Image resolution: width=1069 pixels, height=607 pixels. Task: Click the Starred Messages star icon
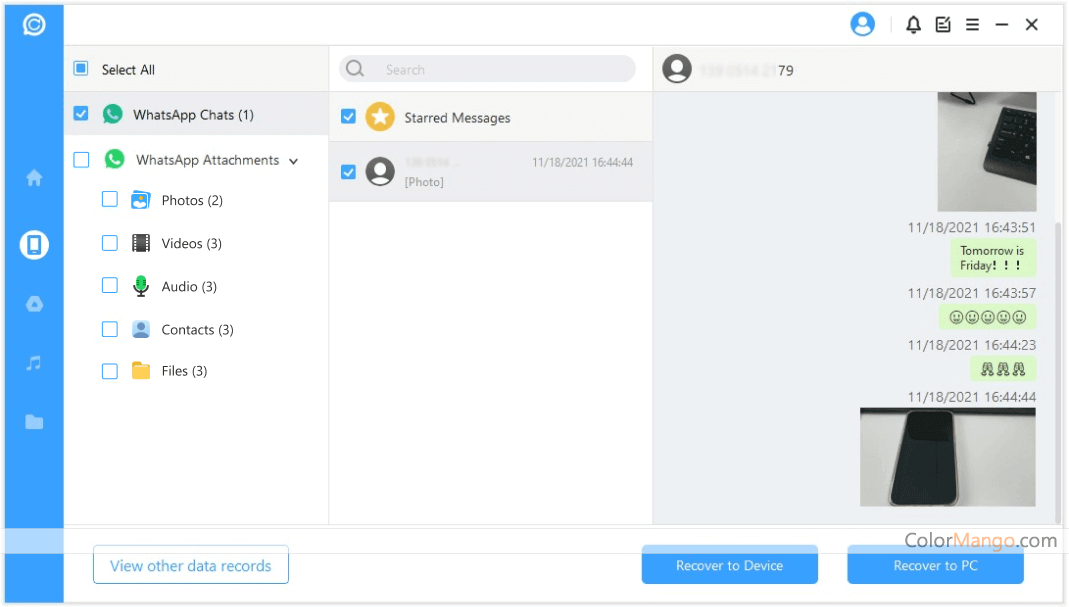[380, 117]
